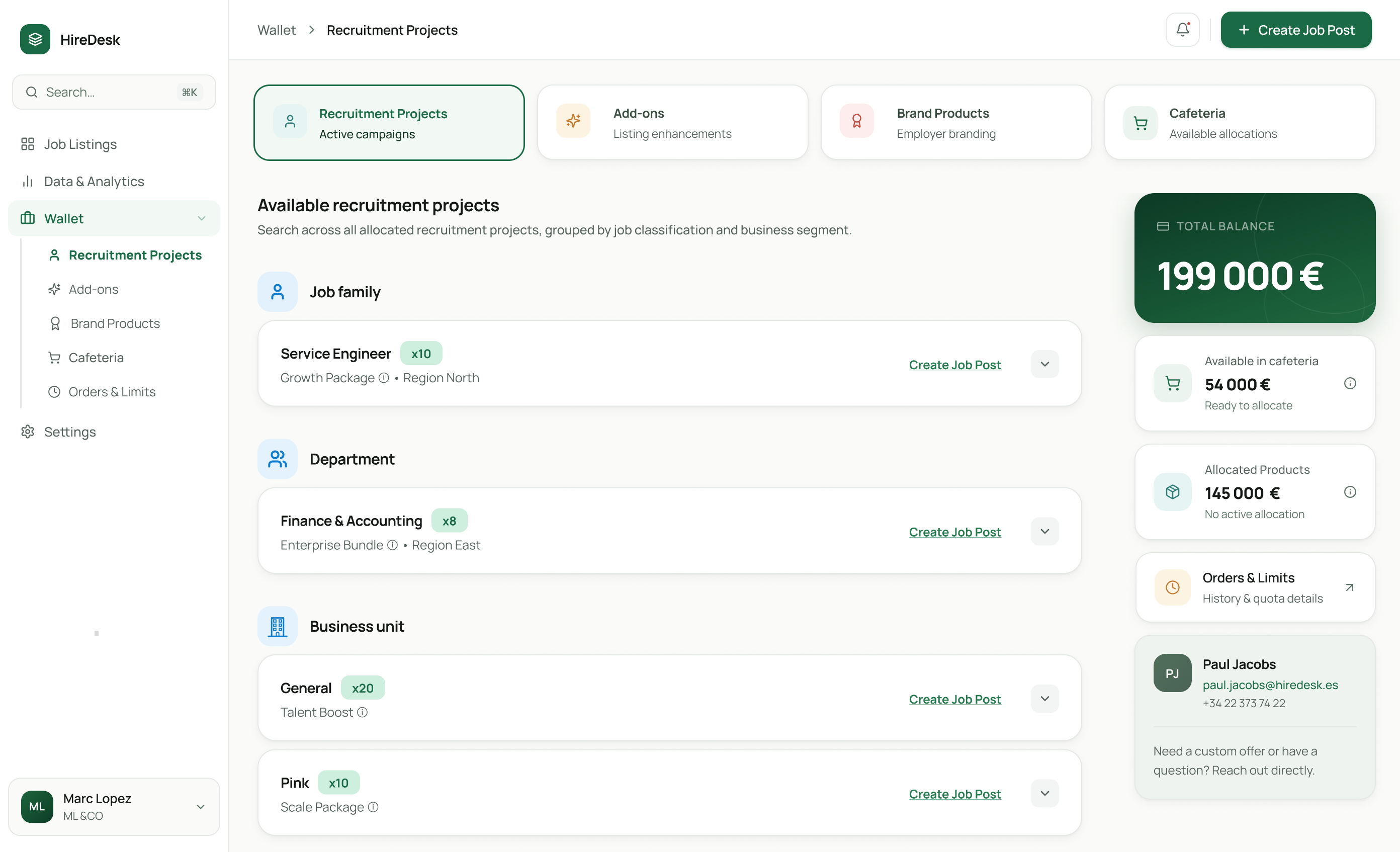
Task: Click the Add-ons sparkle icon tab
Action: click(x=573, y=121)
